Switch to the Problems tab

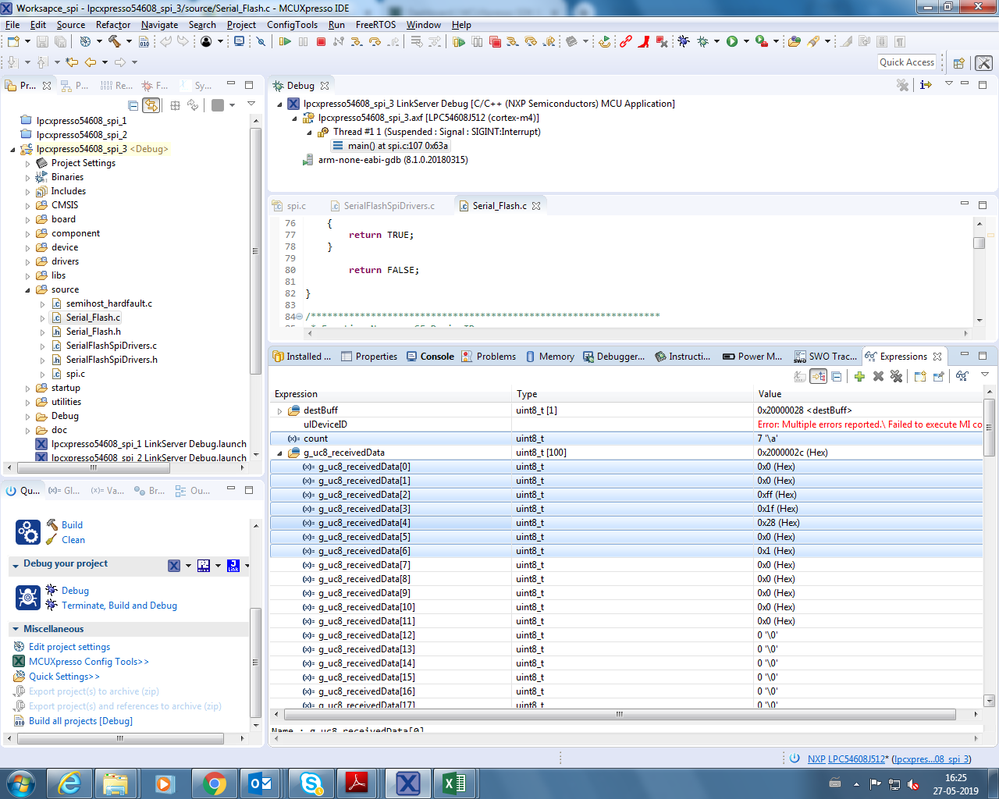(489, 356)
